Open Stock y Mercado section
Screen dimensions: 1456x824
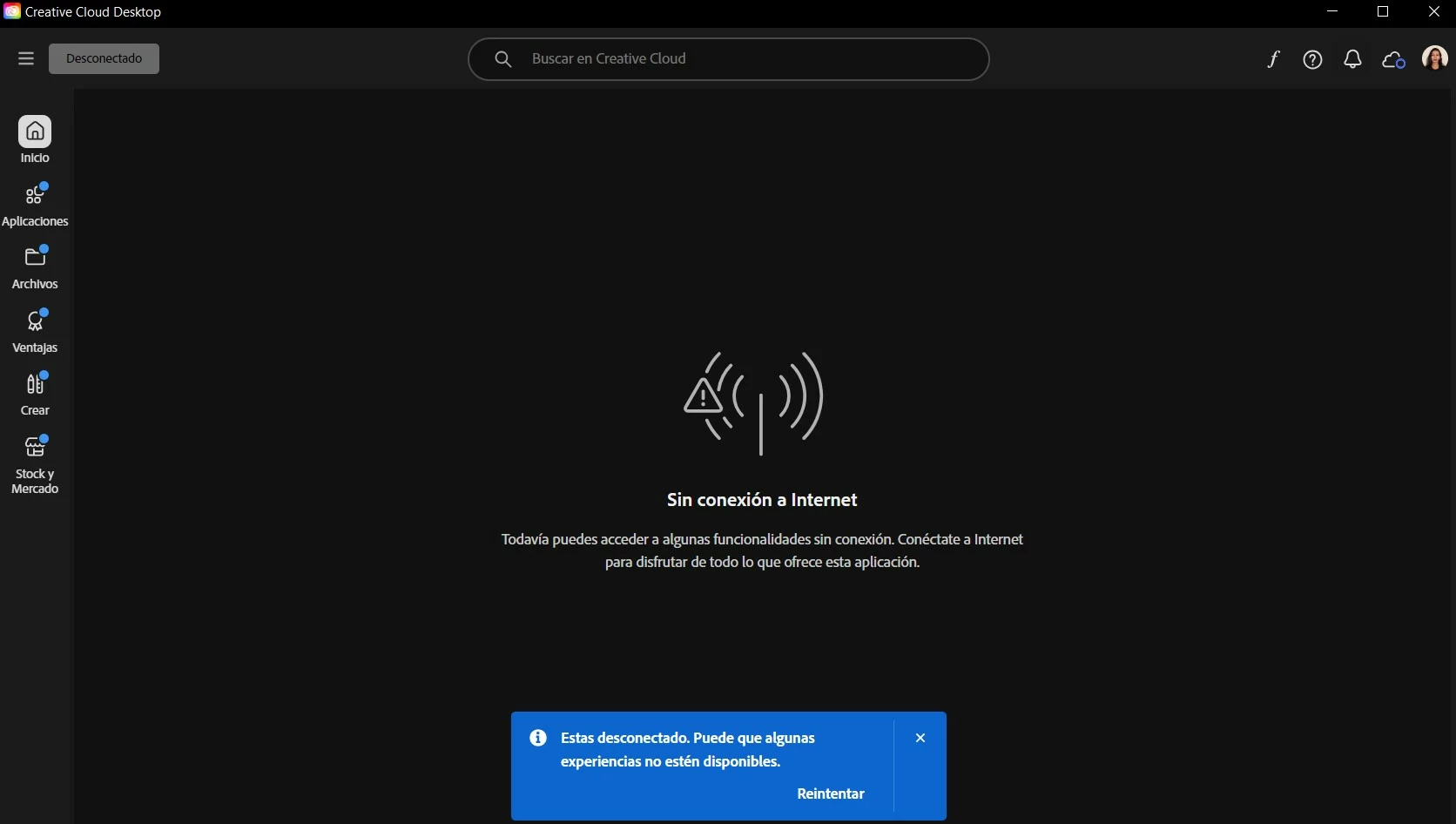pyautogui.click(x=35, y=465)
